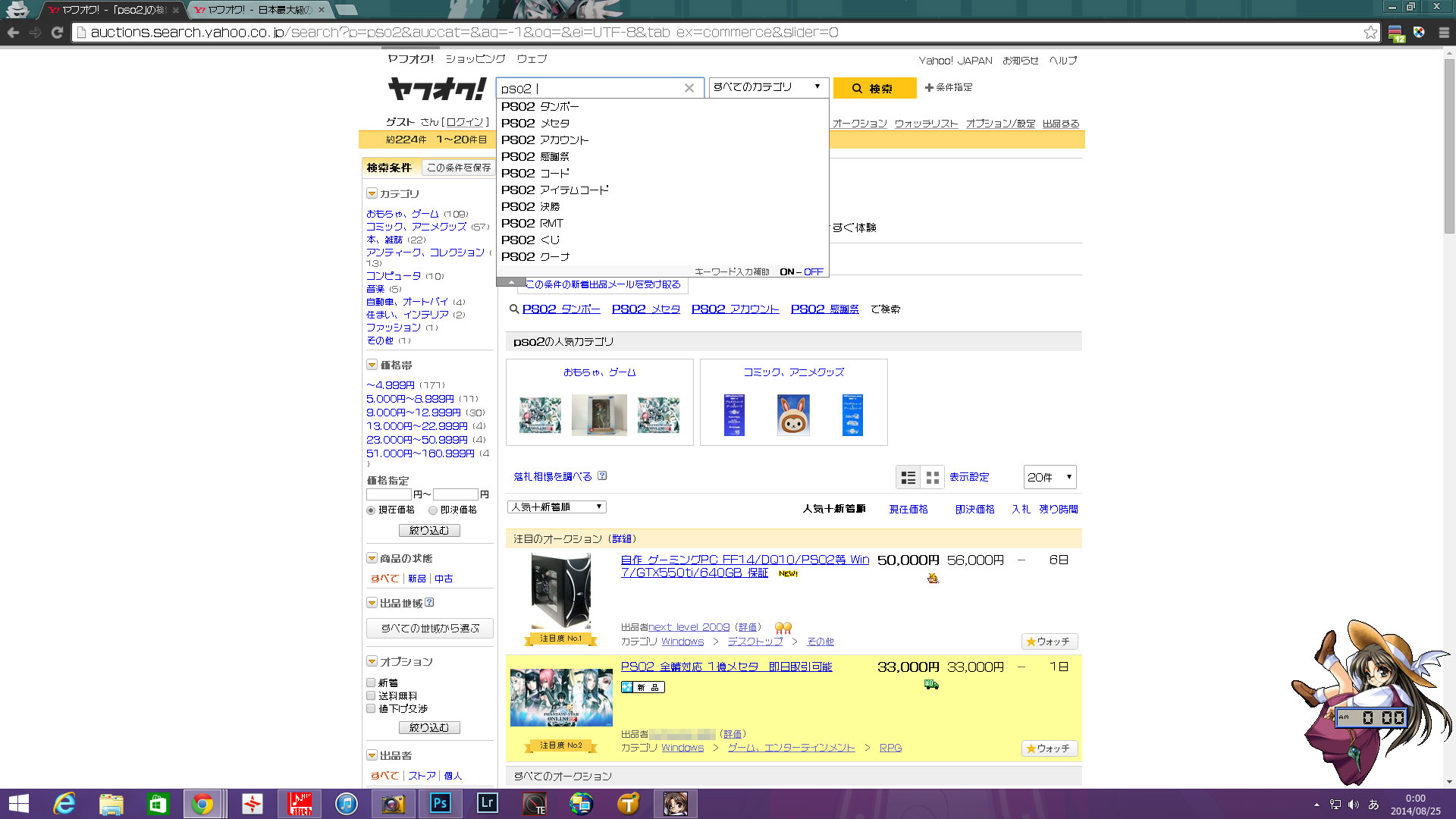The width and height of the screenshot is (1456, 819).
Task: Open おもちゃ、ゲーム category link in sidebar
Action: pyautogui.click(x=402, y=214)
